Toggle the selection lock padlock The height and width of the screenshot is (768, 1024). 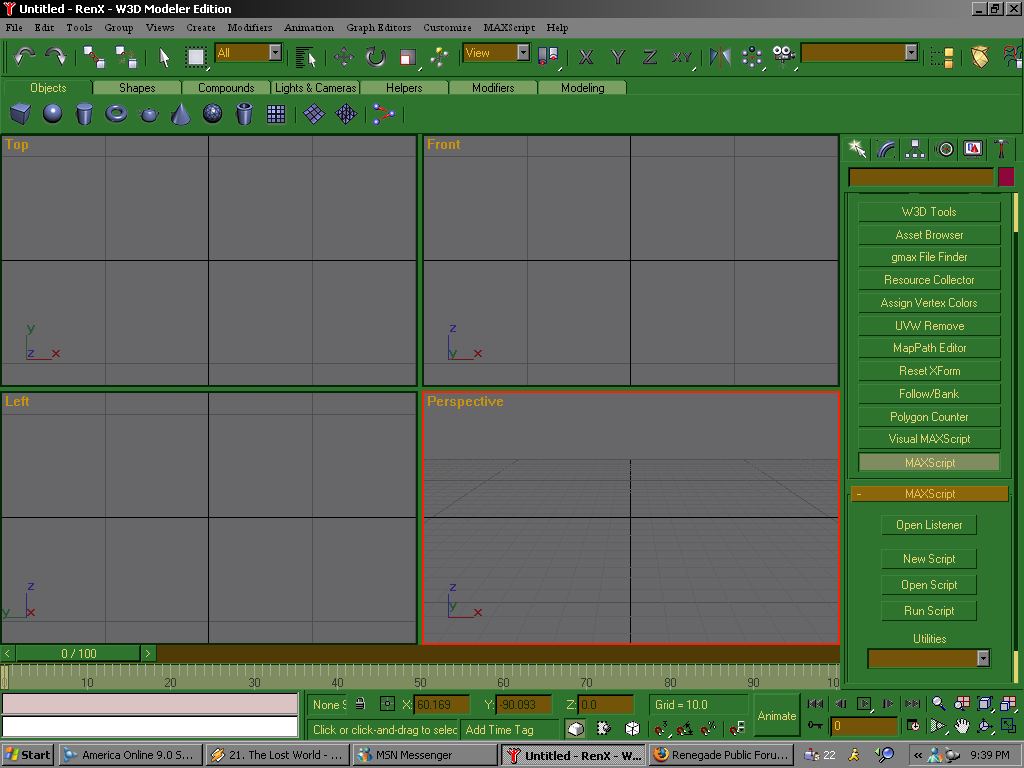pos(358,704)
